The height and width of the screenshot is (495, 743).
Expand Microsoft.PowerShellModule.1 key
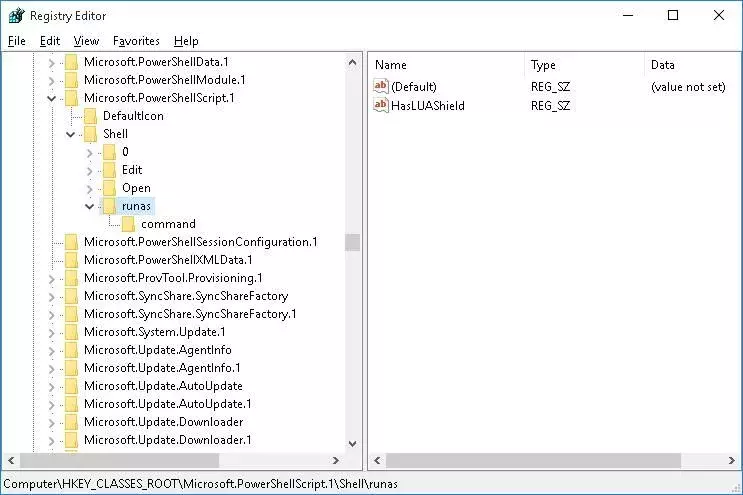point(52,81)
